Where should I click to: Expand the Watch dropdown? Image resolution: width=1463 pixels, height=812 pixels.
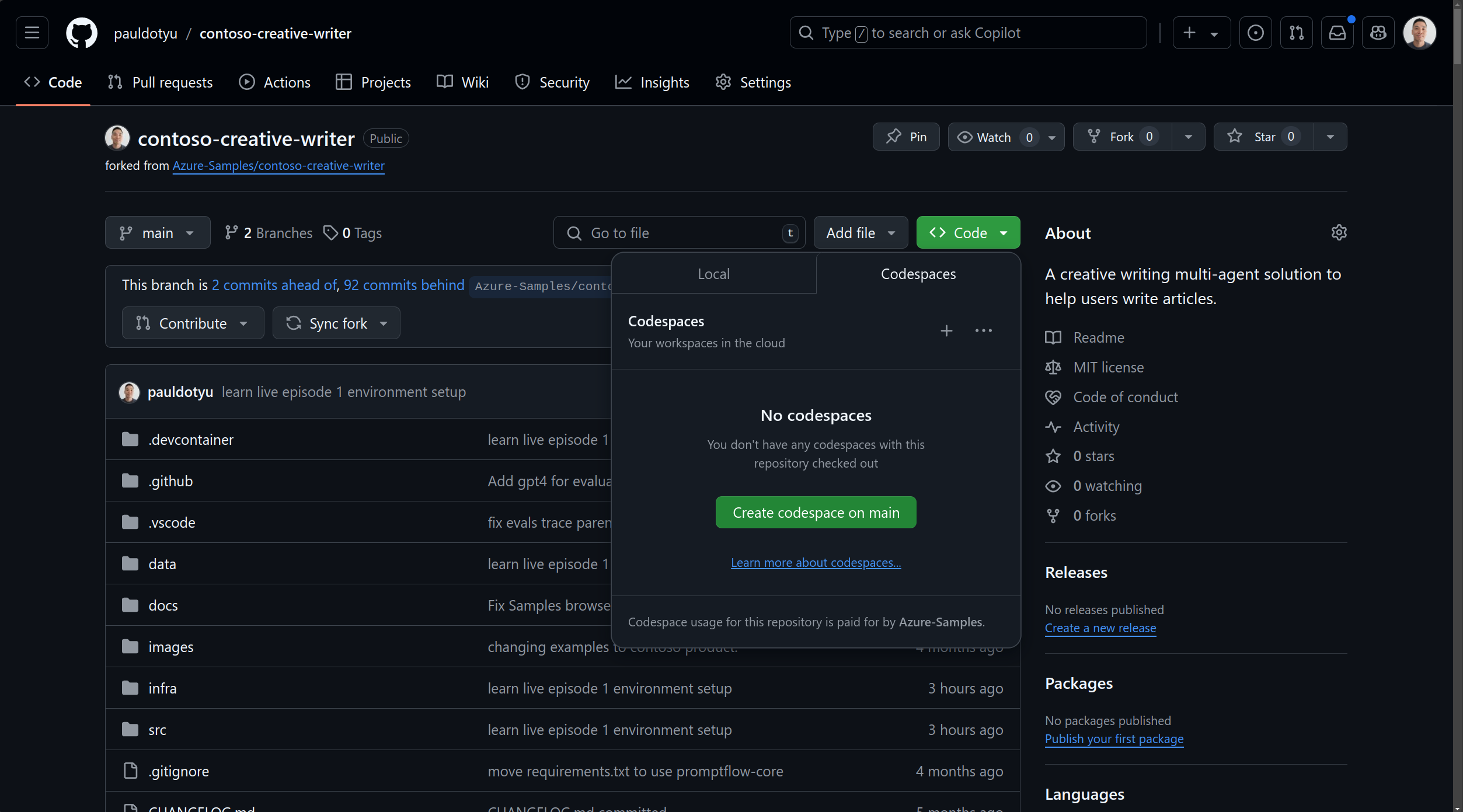pyautogui.click(x=1051, y=138)
